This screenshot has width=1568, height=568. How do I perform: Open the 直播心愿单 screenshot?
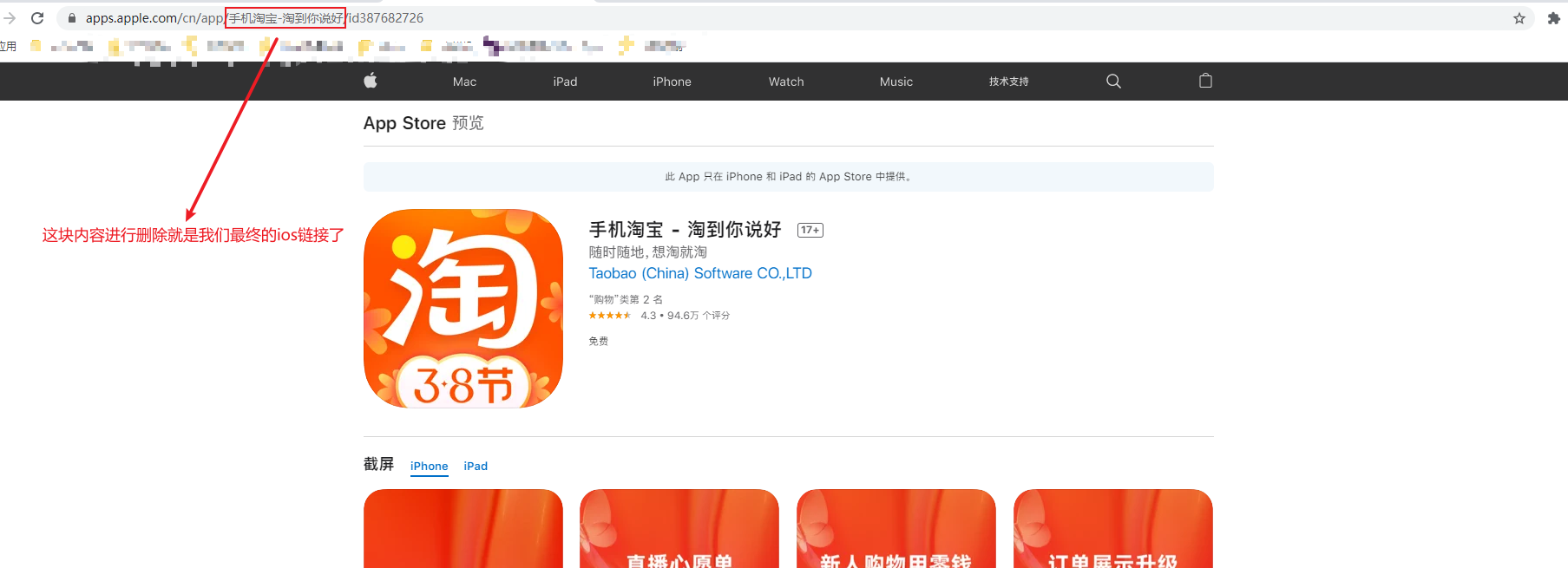tap(679, 528)
